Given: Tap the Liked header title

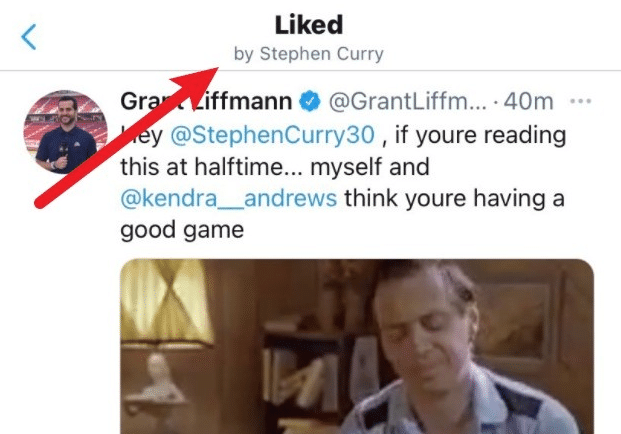Looking at the screenshot, I should tap(309, 25).
